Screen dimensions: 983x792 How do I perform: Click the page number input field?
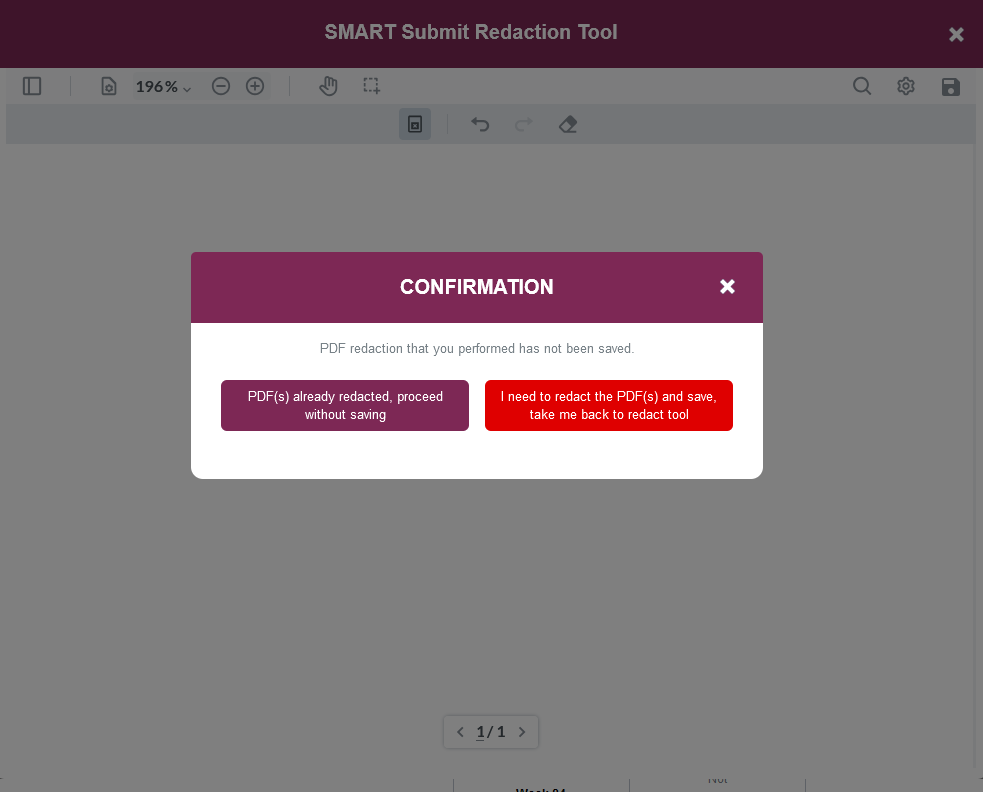tap(481, 732)
